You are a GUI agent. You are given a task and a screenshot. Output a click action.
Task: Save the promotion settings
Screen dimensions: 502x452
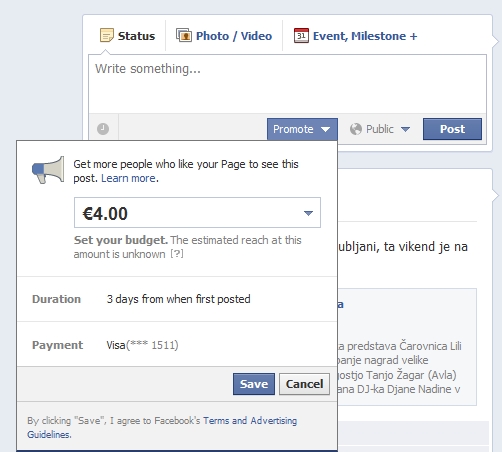tap(254, 384)
